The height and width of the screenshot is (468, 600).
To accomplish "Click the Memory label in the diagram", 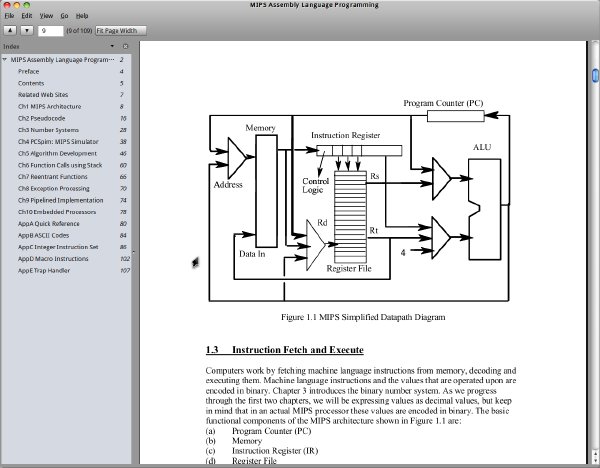I will pos(260,128).
